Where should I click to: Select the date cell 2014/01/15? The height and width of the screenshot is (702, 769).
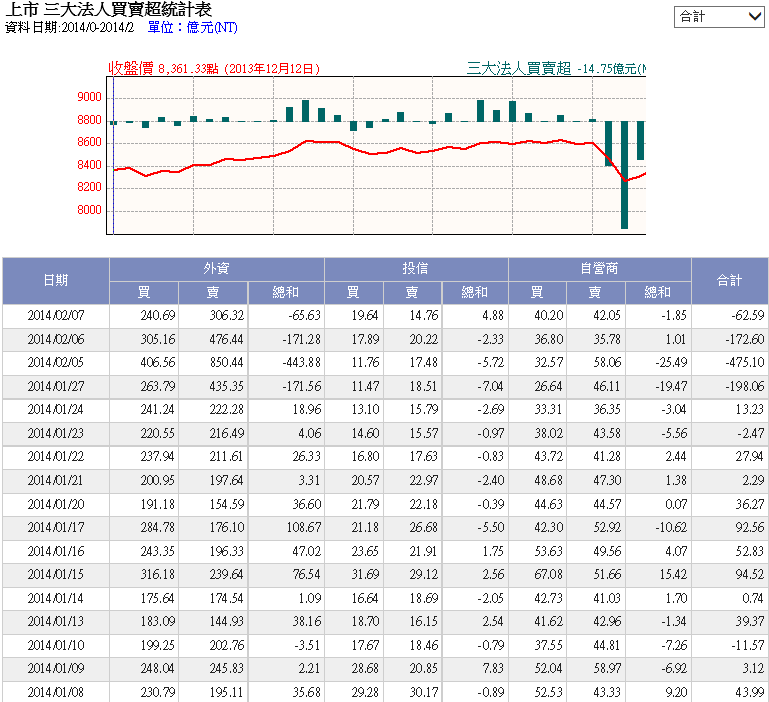[55, 574]
